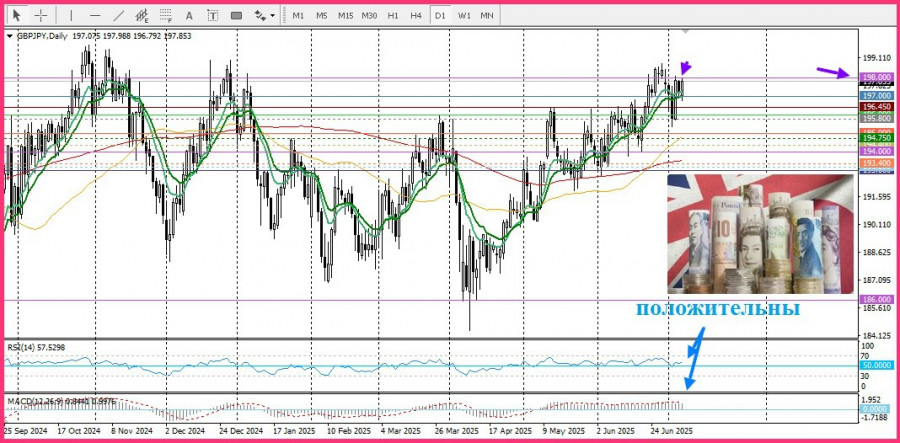900x443 pixels.
Task: Pick the Vertical Line drawing tool
Action: (x=71, y=15)
